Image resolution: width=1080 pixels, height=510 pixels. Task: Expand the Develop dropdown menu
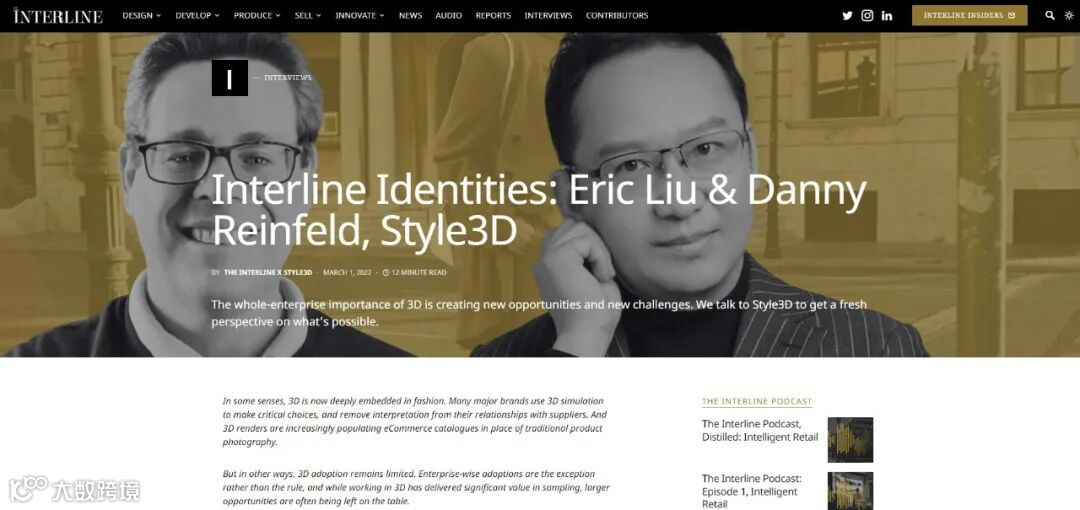(198, 15)
